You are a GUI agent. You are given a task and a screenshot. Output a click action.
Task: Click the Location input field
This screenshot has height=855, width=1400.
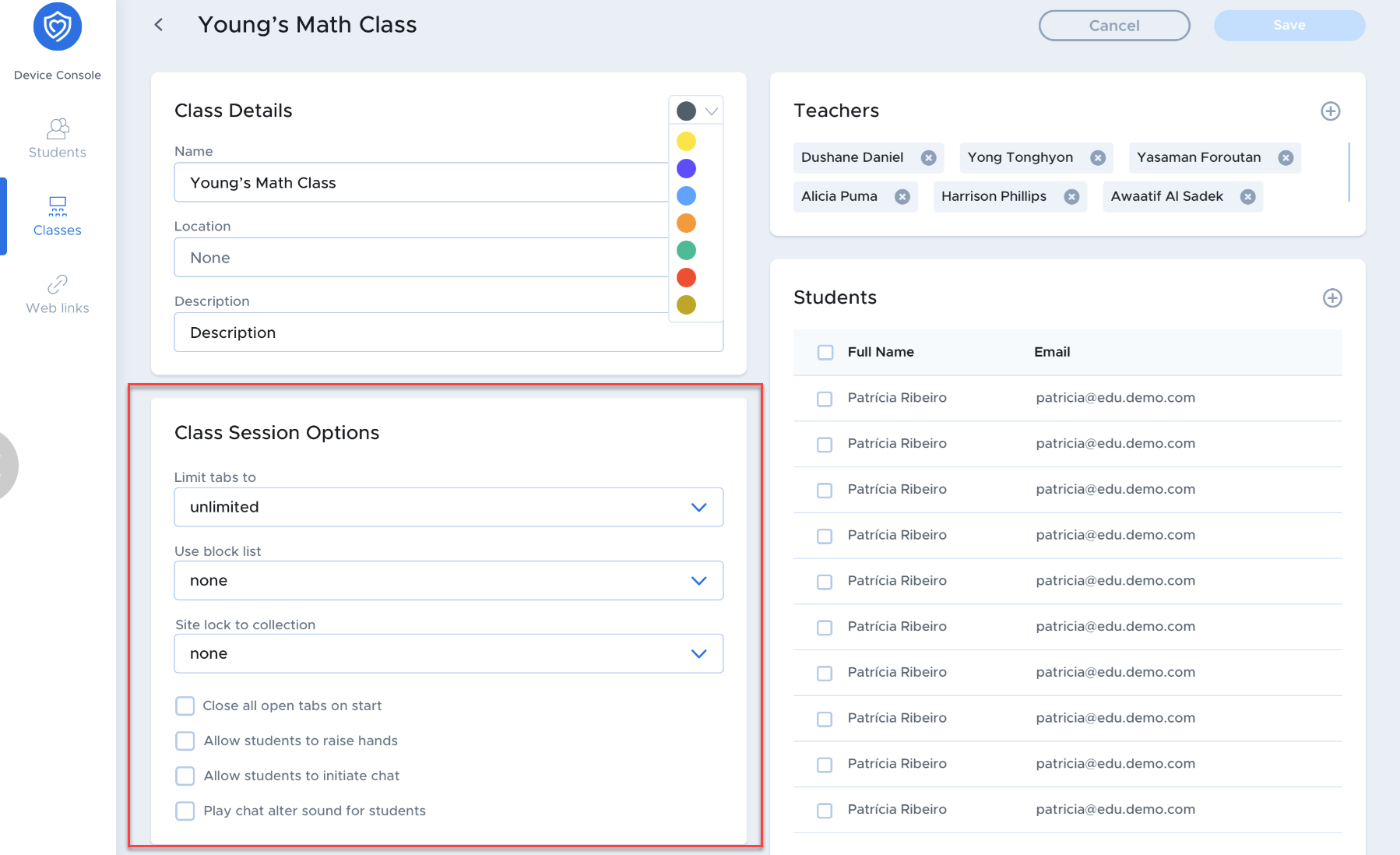coord(421,257)
